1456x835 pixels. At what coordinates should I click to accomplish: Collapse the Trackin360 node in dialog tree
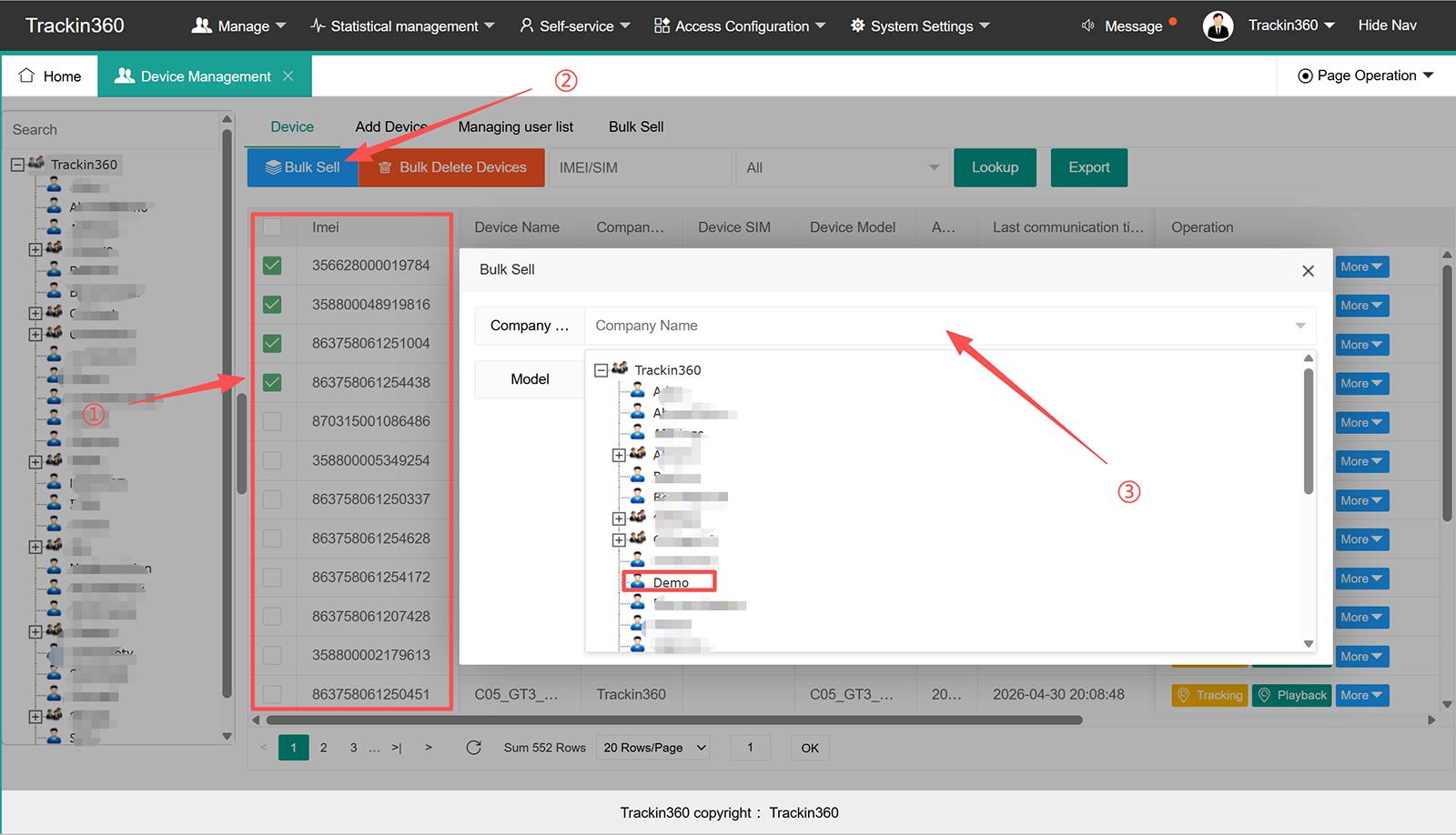[x=601, y=370]
